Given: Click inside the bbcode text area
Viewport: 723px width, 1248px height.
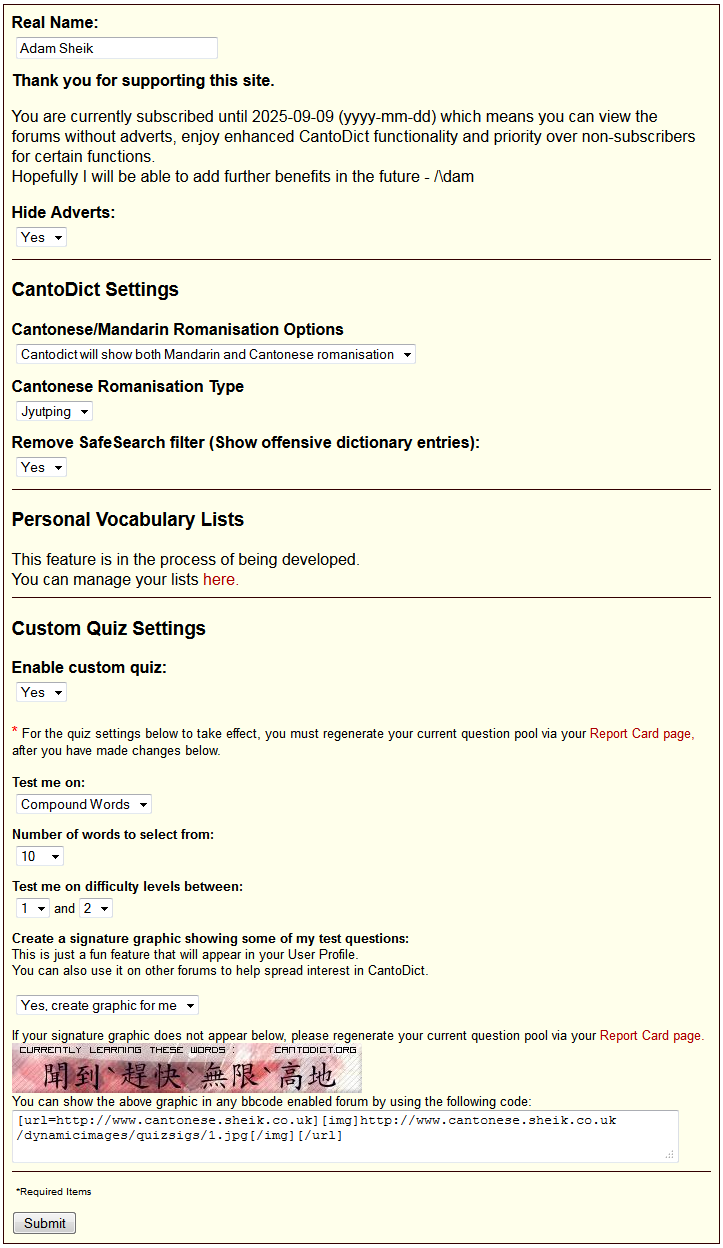Looking at the screenshot, I should (346, 1136).
